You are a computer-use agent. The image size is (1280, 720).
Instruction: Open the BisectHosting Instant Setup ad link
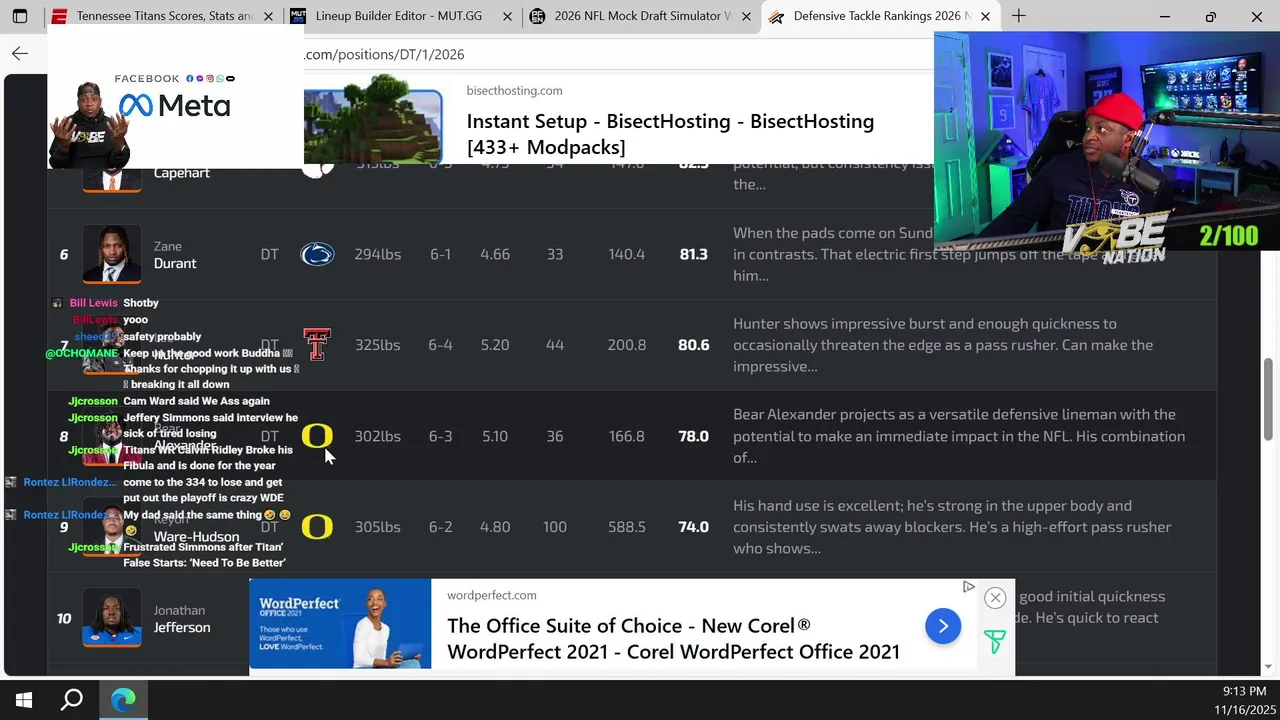670,134
